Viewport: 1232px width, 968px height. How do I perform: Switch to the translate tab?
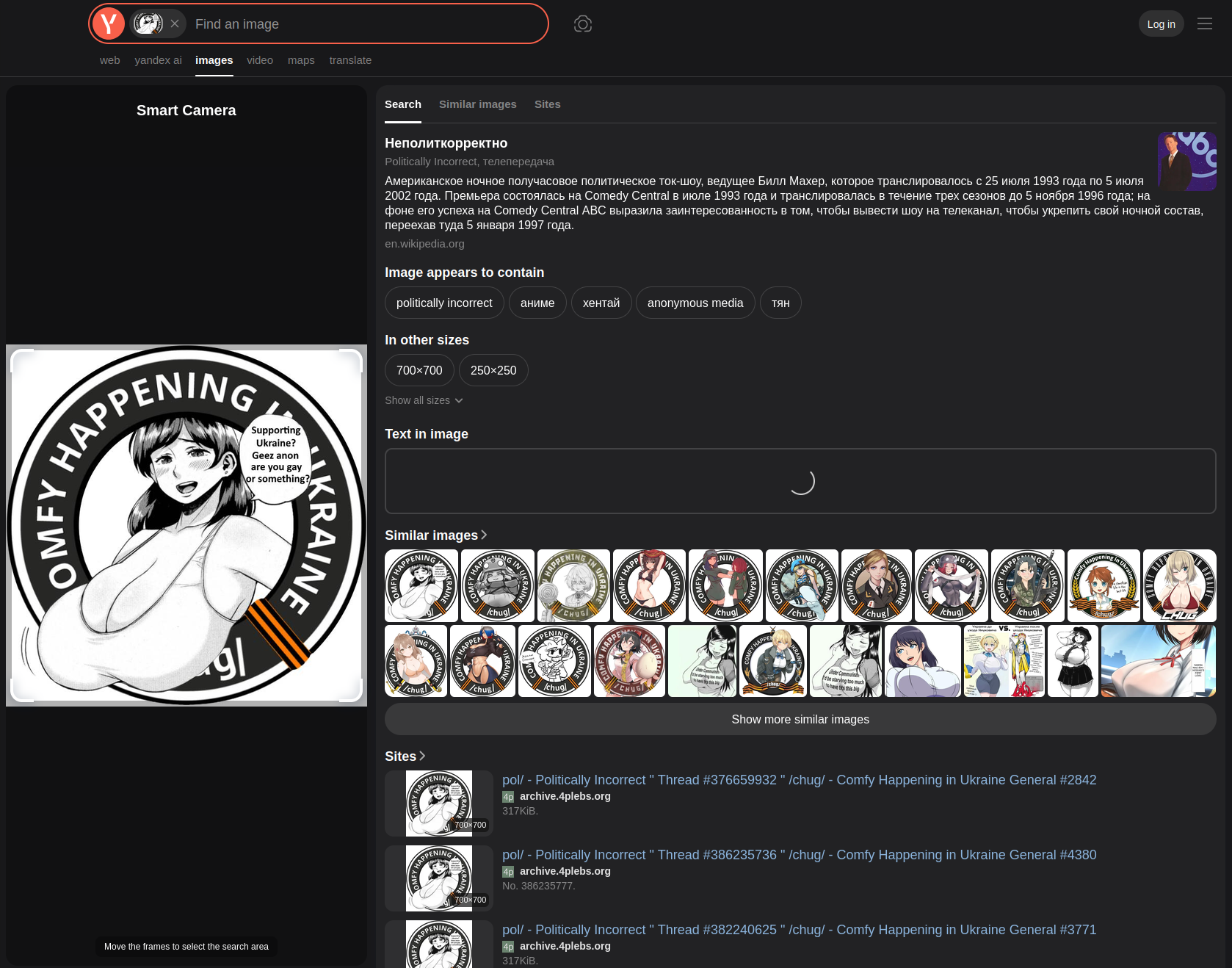pyautogui.click(x=350, y=60)
